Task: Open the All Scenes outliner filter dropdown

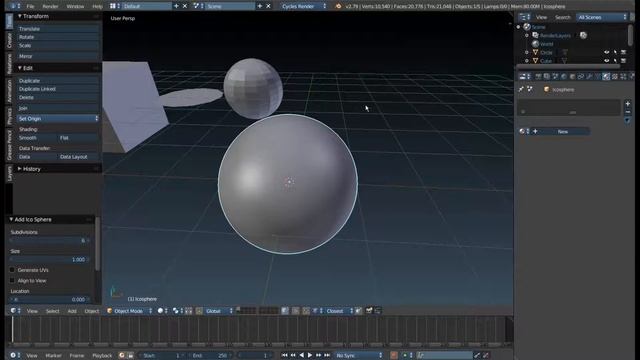Action: point(602,17)
